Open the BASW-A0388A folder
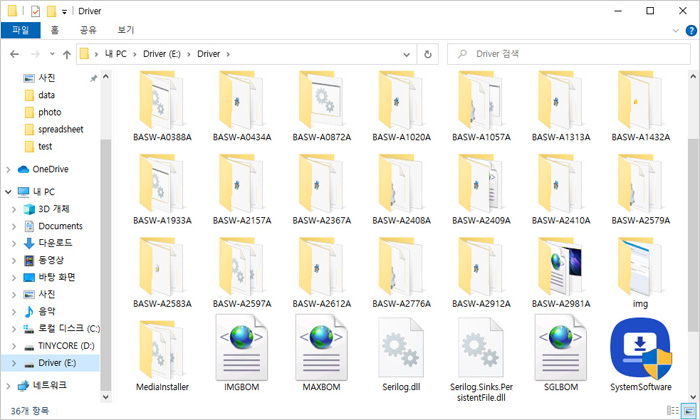This screenshot has width=700, height=420. click(x=162, y=106)
